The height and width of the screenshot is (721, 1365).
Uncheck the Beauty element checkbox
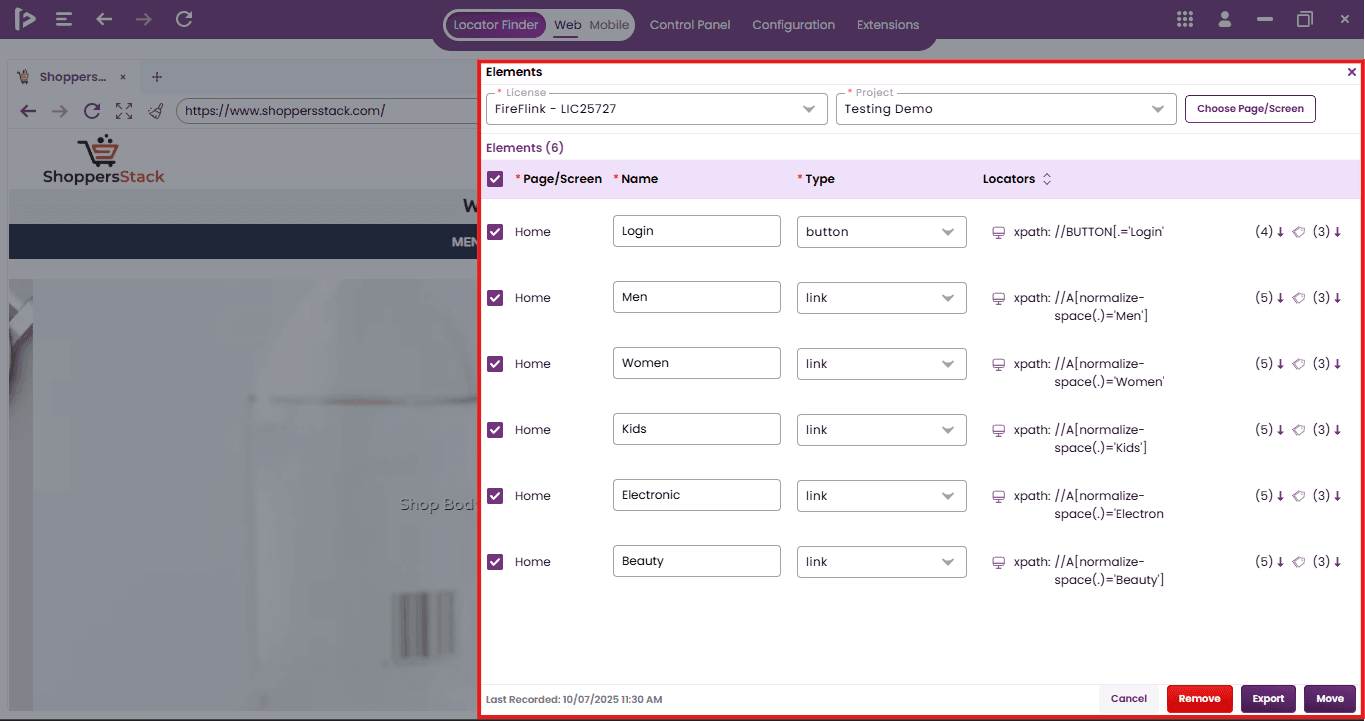point(495,562)
